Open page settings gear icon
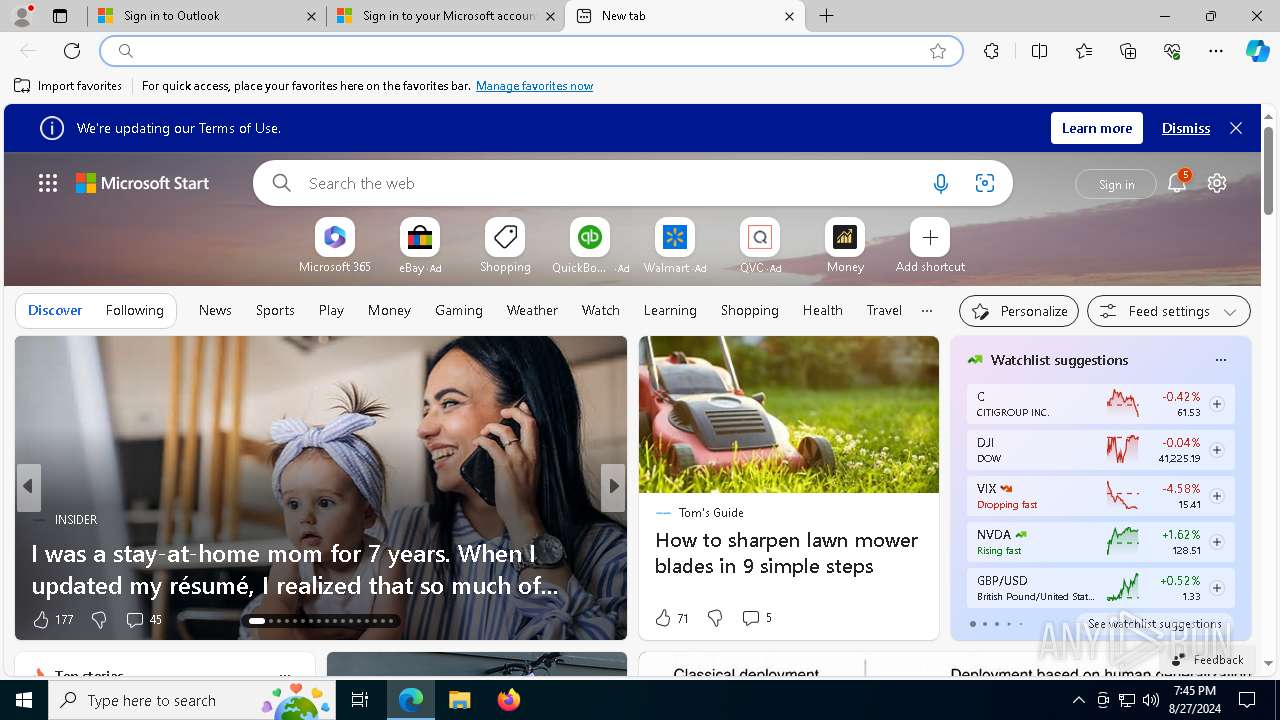 [1217, 183]
